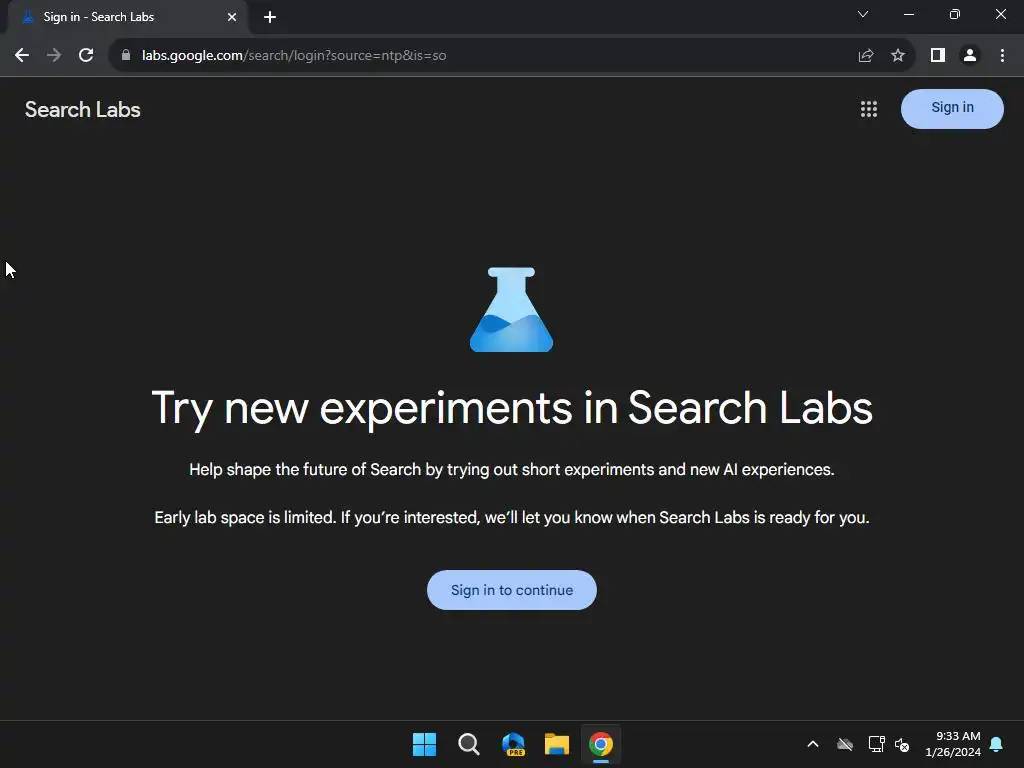Restore down the Chrome window
This screenshot has width=1024, height=768.
point(955,14)
